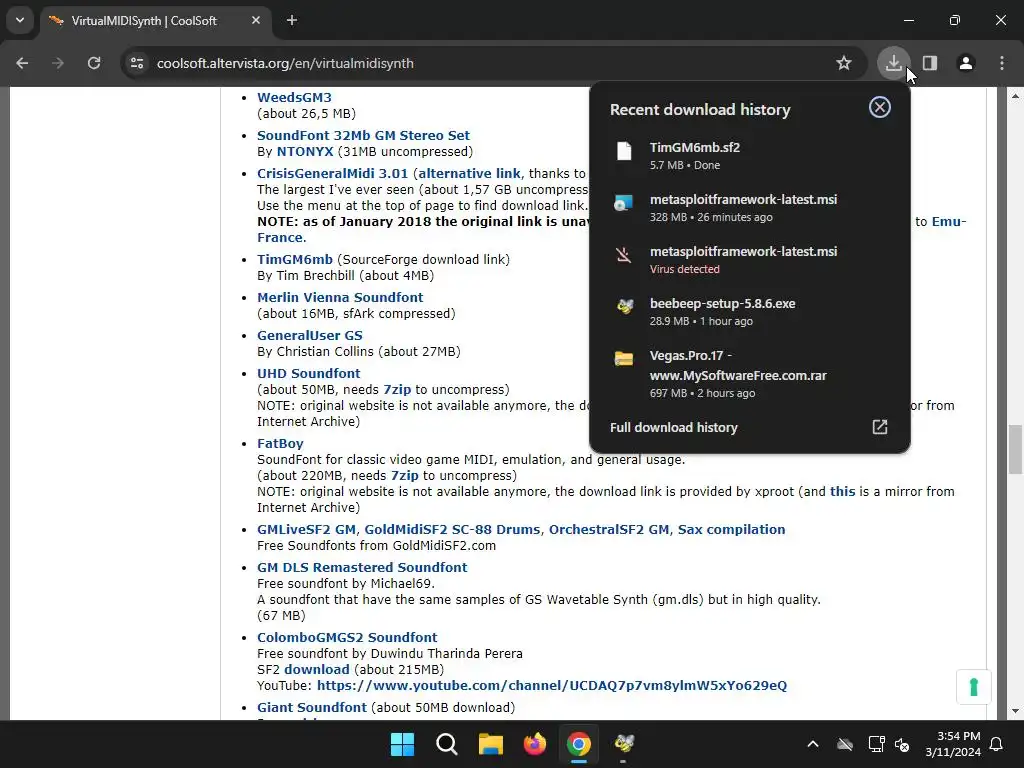This screenshot has height=768, width=1024.
Task: Open the muted volume tray icon
Action: (x=903, y=744)
